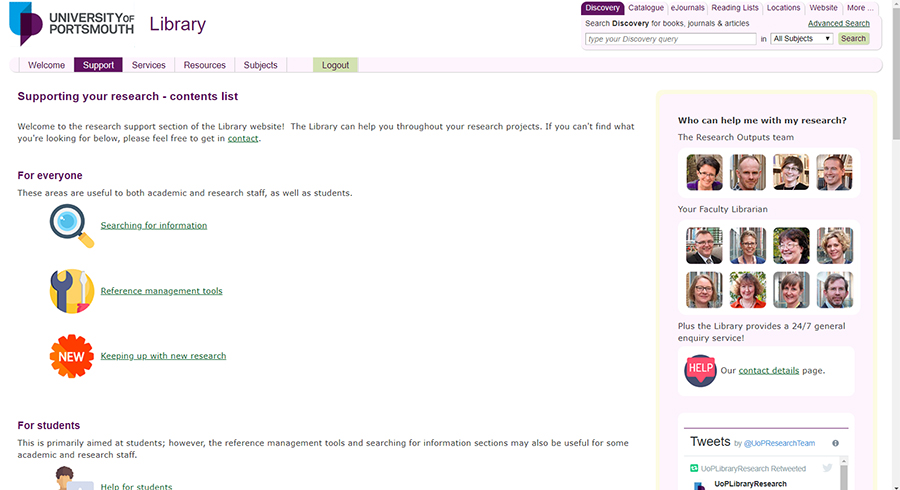Click the wrench Reference management tools icon
Image resolution: width=900 pixels, height=490 pixels.
[x=71, y=291]
